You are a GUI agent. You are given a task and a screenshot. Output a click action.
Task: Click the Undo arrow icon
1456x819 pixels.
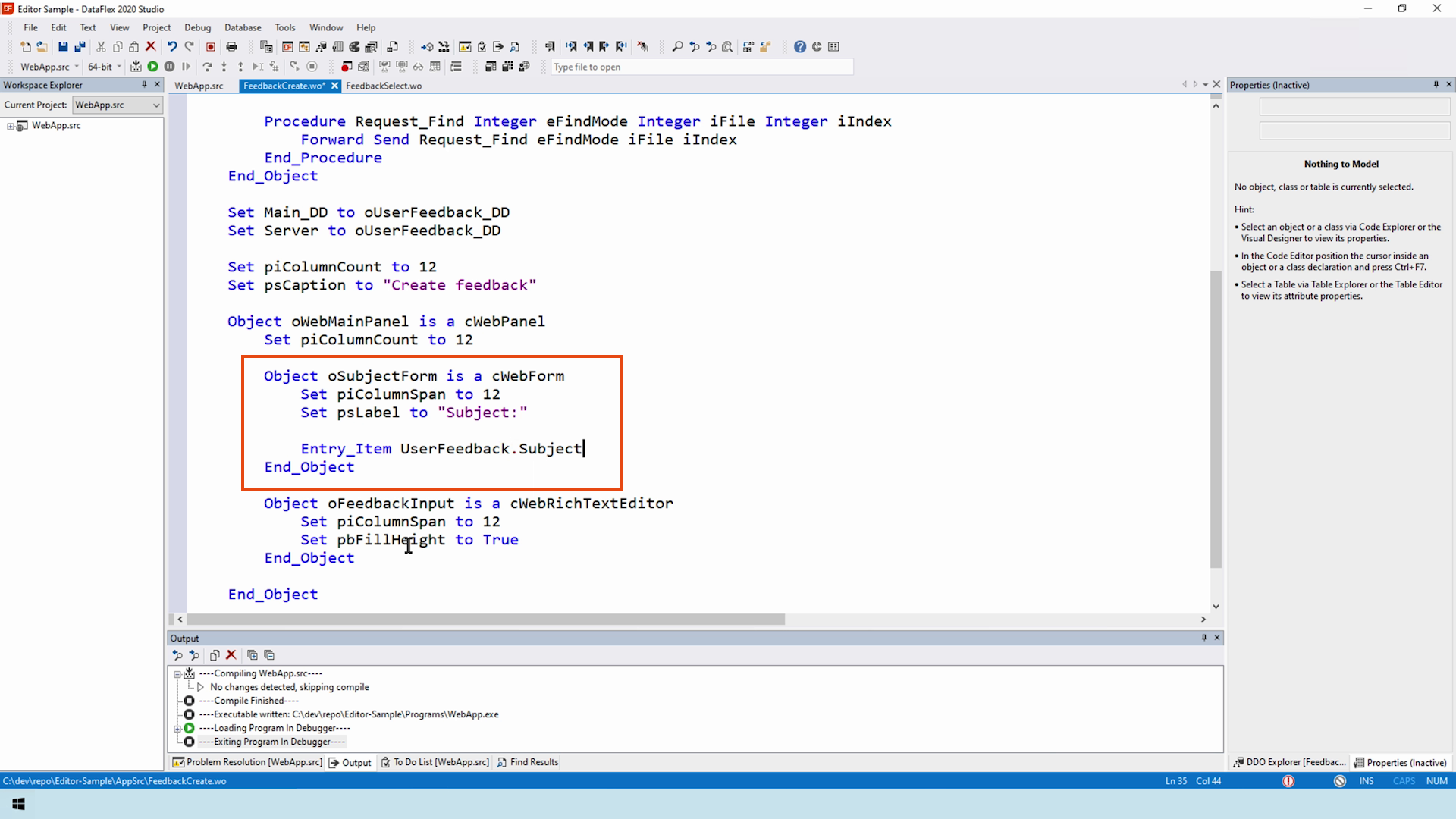[172, 47]
